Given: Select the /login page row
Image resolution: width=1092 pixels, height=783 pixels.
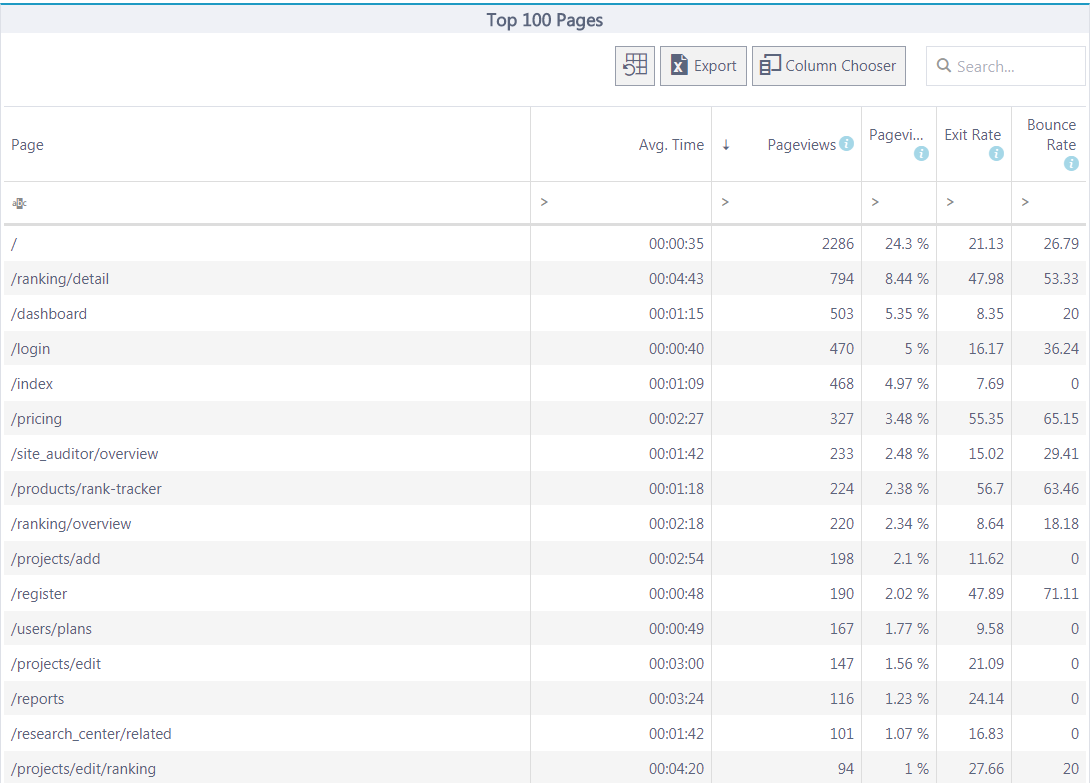Looking at the screenshot, I should (x=545, y=348).
